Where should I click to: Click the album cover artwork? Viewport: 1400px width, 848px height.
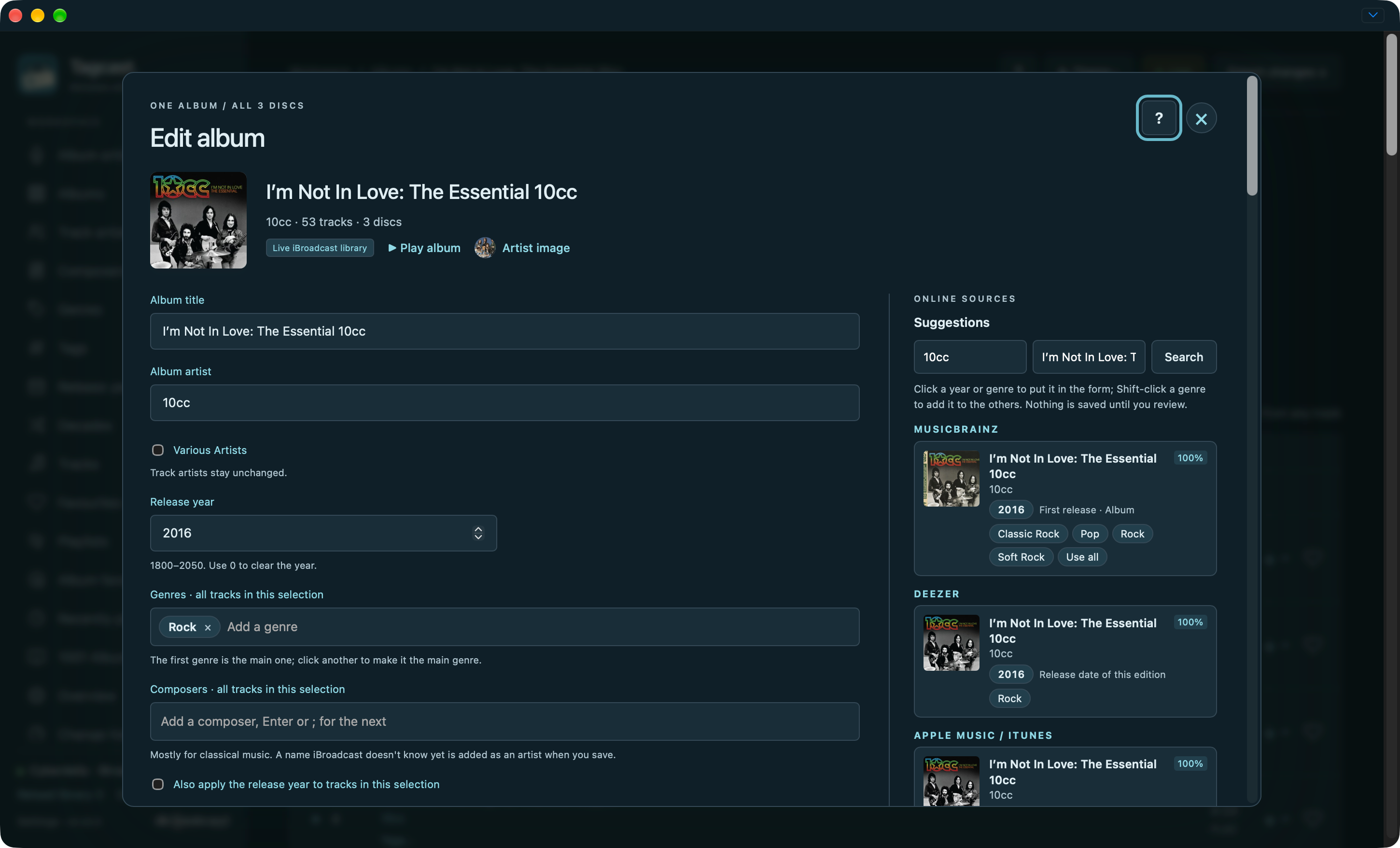198,220
